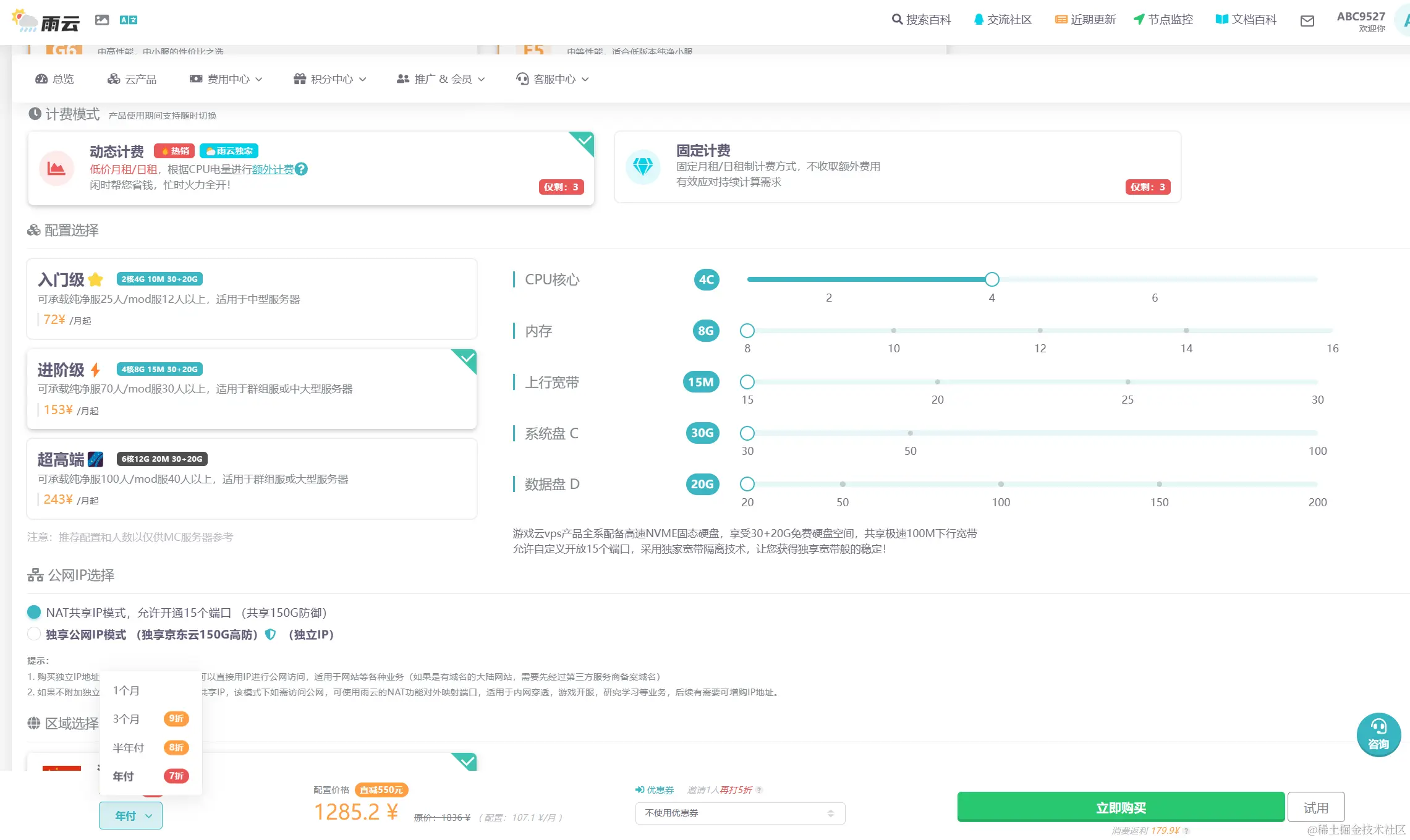Image resolution: width=1410 pixels, height=840 pixels.
Task: Click the green 立即购买 button
Action: coord(1120,807)
